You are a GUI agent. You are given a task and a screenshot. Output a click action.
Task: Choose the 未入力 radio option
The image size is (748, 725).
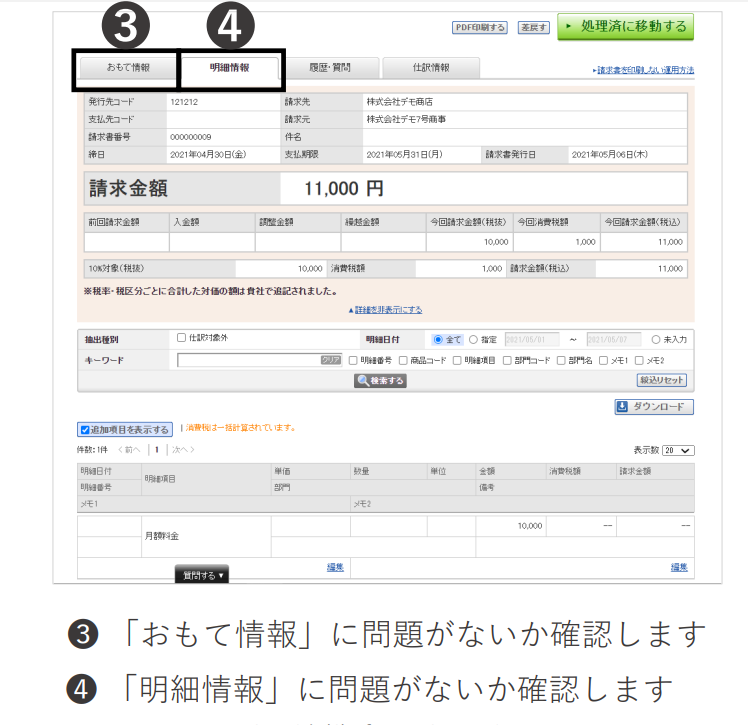[656, 340]
